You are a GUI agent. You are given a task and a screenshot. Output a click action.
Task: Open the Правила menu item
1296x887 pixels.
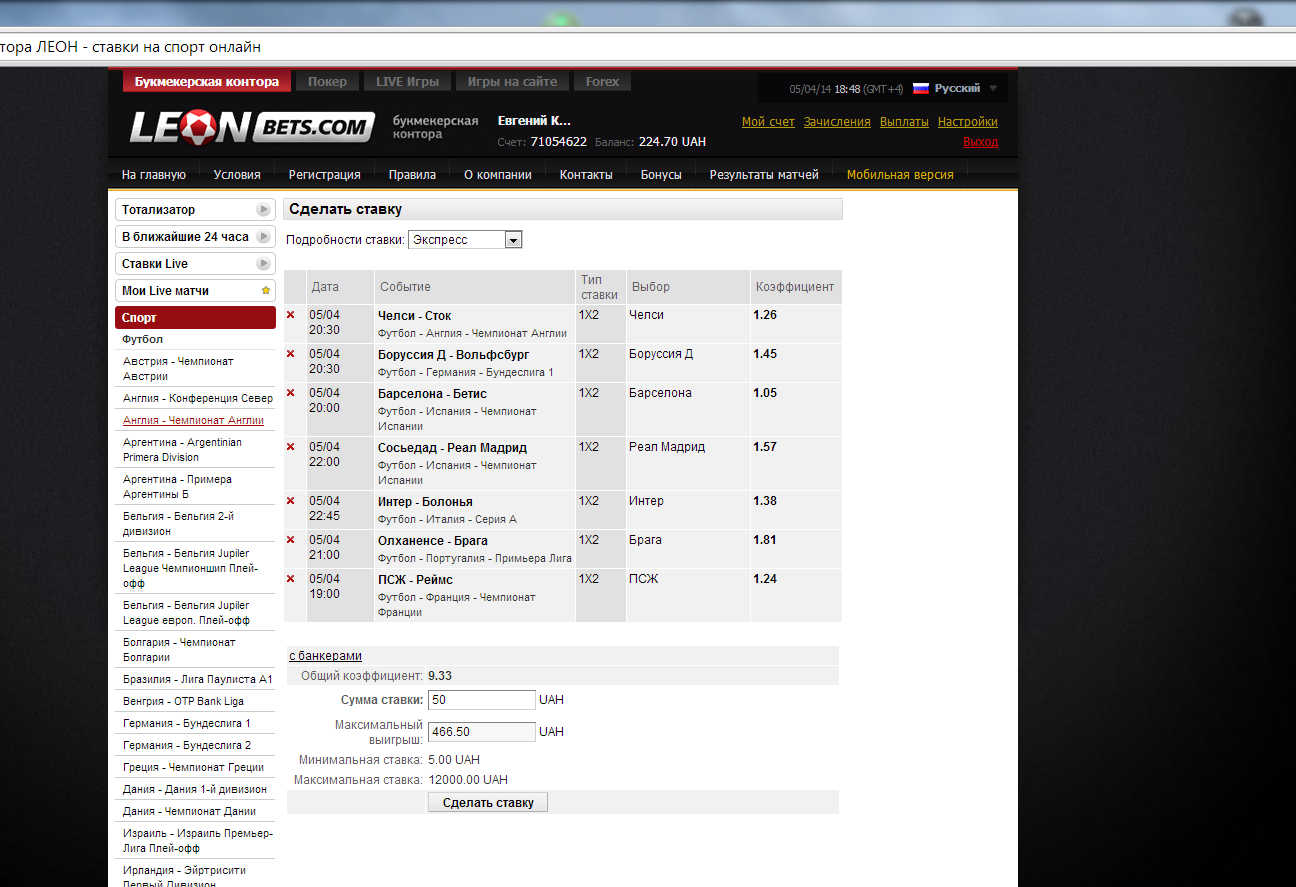click(412, 175)
